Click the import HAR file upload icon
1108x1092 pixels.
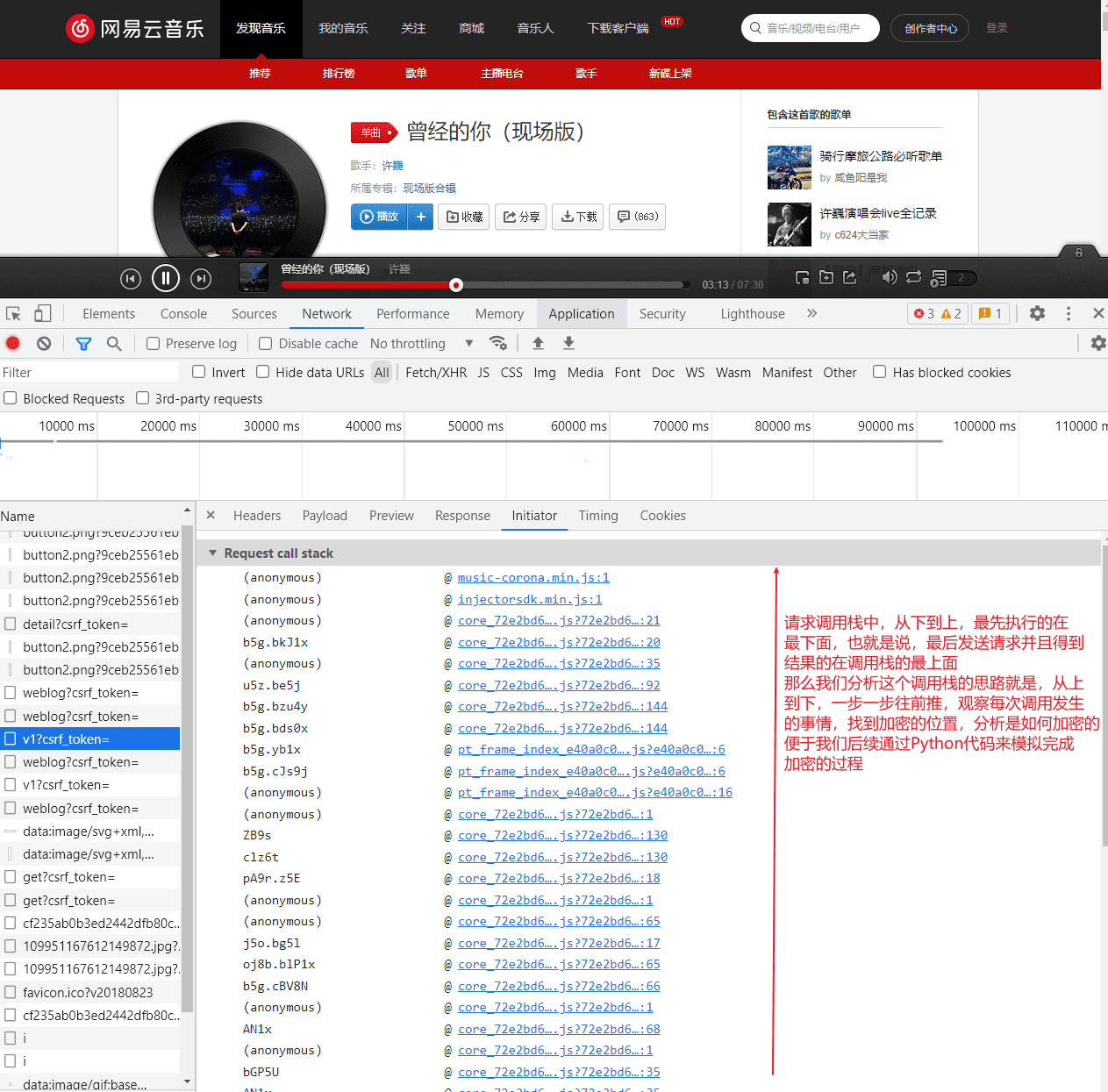point(538,343)
